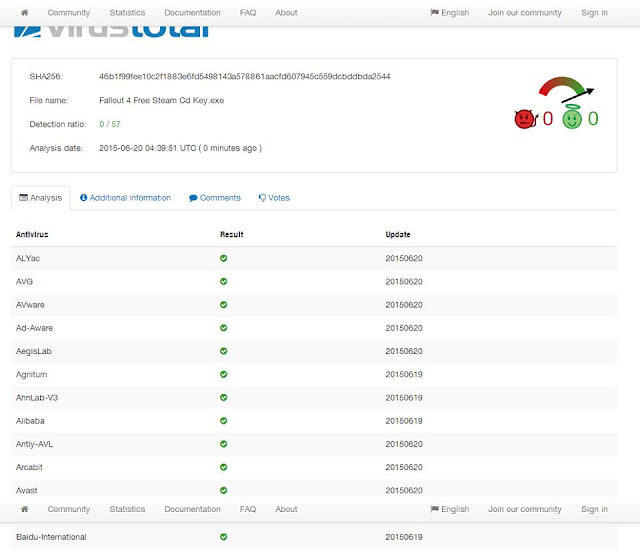Select the SHA256 hash value
640x552 pixels.
[x=244, y=76]
